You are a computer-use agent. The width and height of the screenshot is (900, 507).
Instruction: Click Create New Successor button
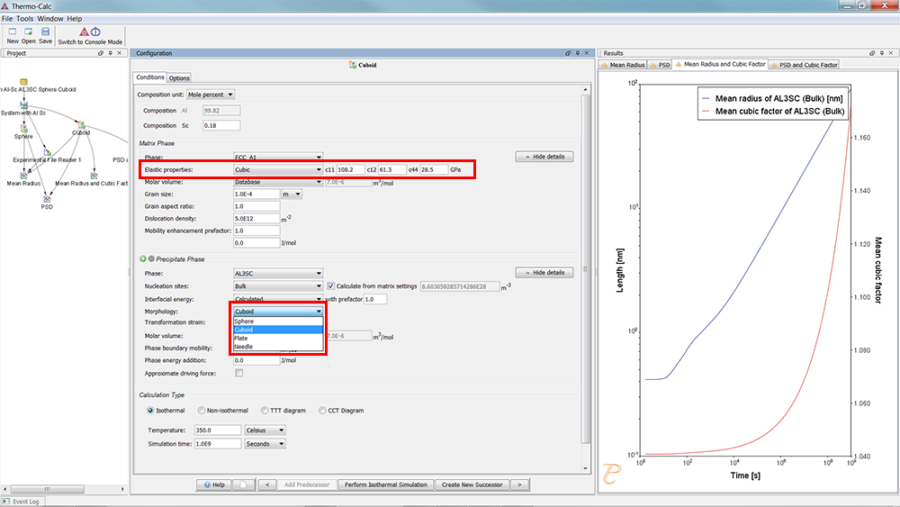[471, 484]
